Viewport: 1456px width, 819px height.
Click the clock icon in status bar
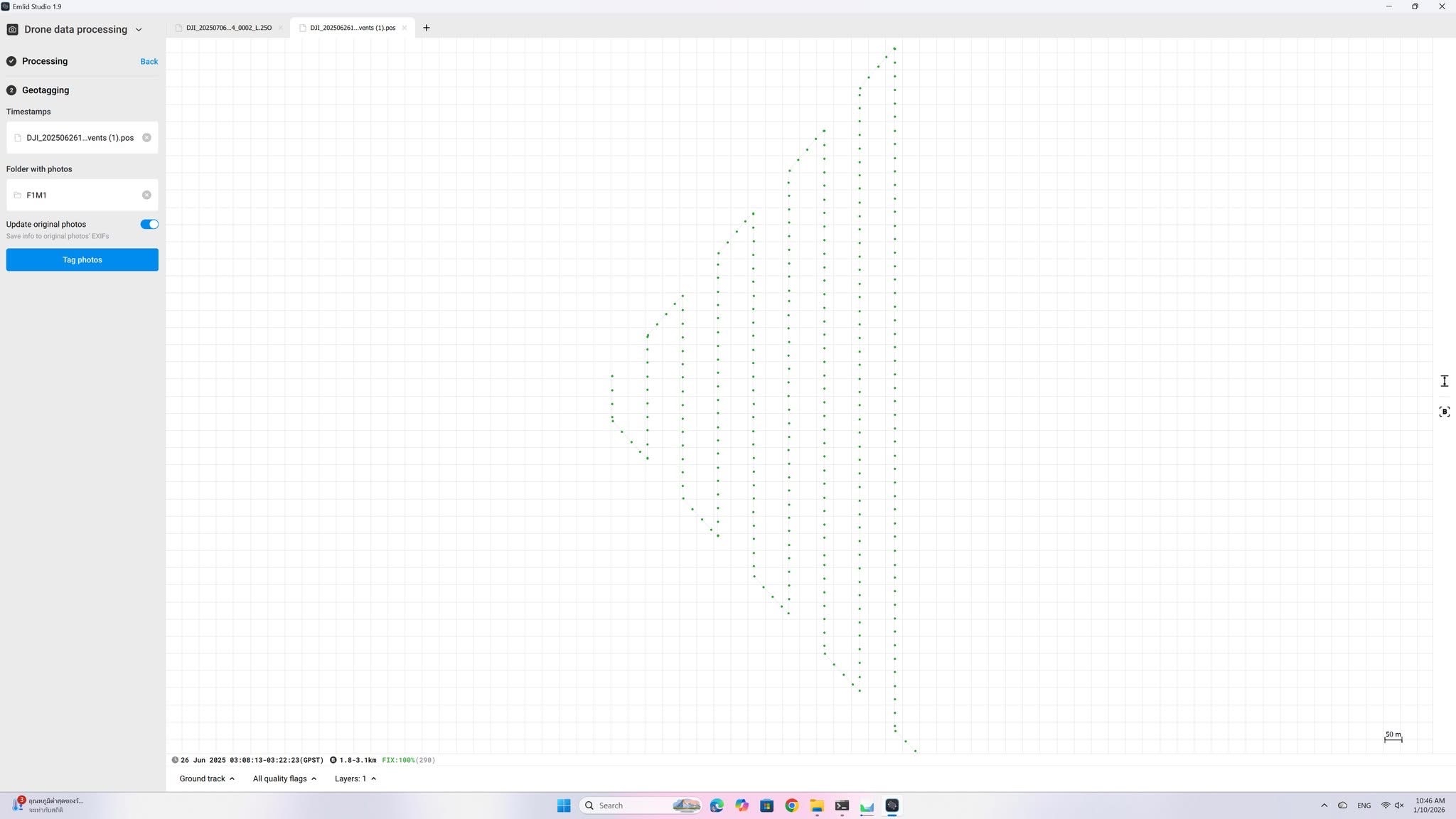click(x=175, y=760)
